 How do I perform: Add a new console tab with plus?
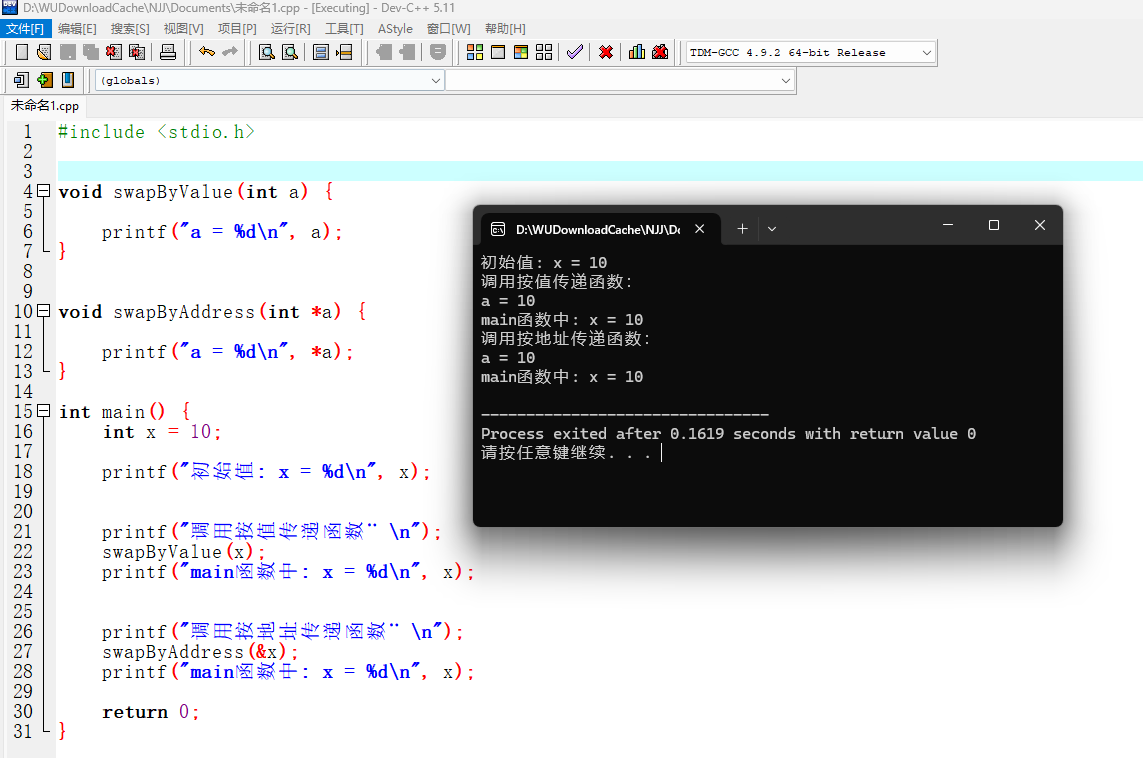point(742,229)
